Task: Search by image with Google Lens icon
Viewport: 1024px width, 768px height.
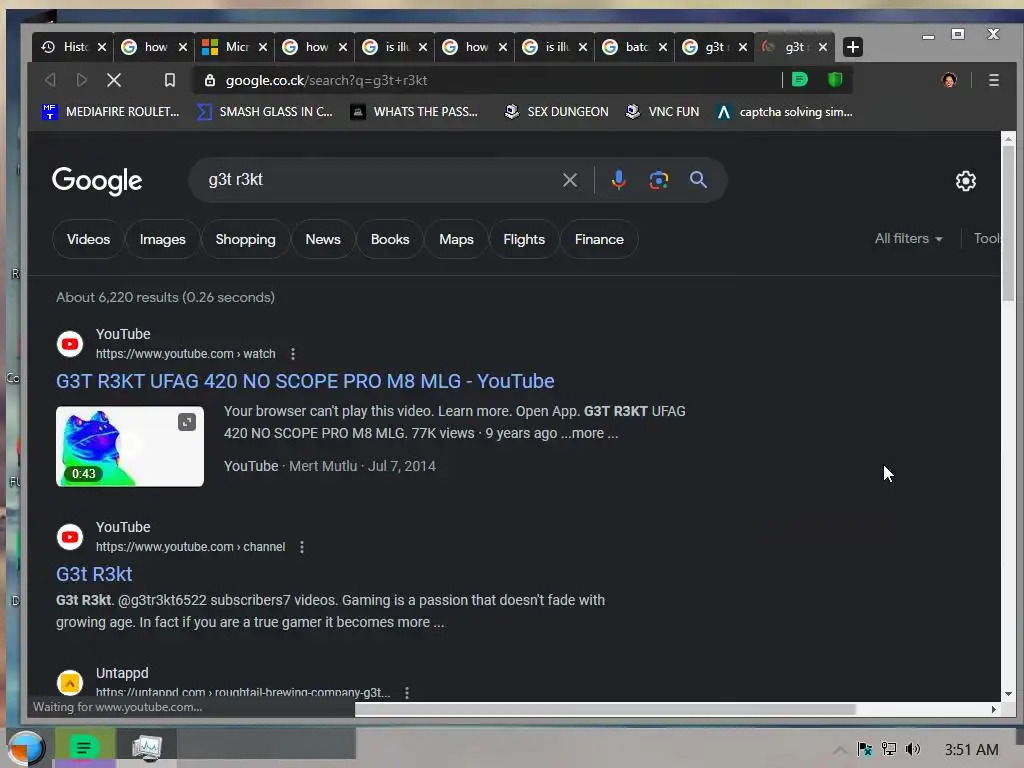Action: click(658, 180)
